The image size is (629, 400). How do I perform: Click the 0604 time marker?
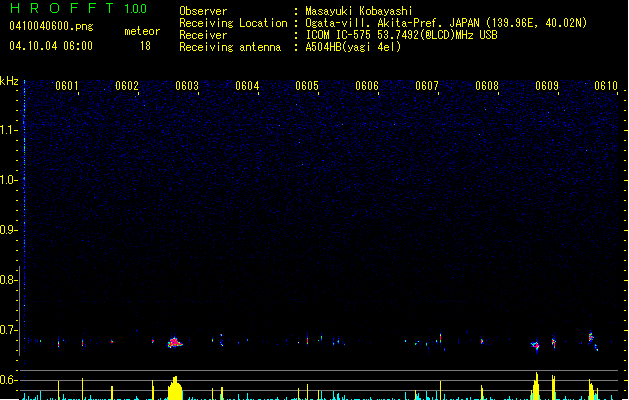click(x=247, y=86)
